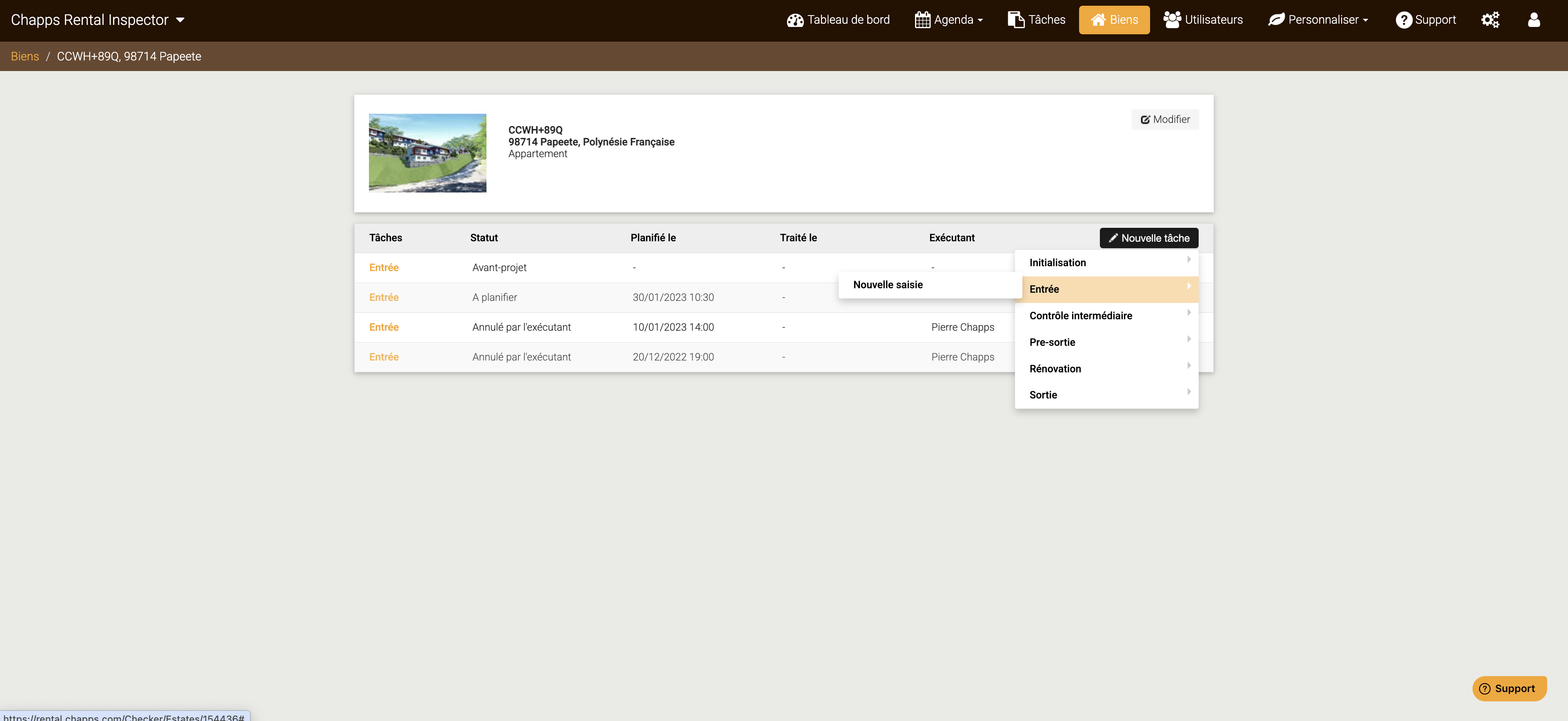Open the Entrée task with Avant-projet status
The image size is (1568, 721).
point(384,268)
